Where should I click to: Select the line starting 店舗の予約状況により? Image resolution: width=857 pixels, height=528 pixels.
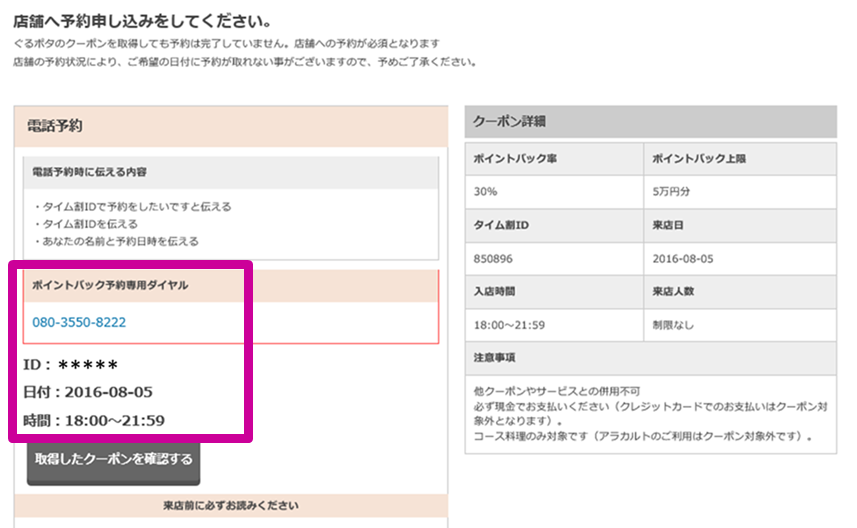[245, 62]
